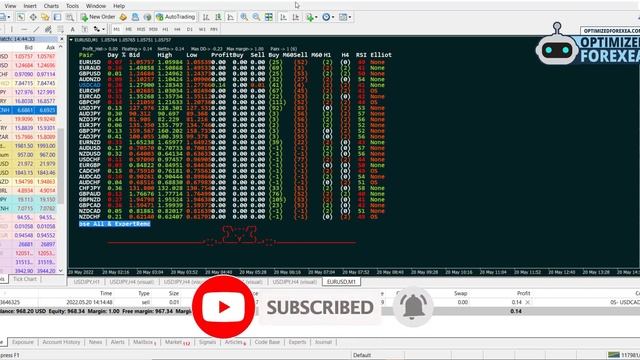Switch to the USDJPY,H1 chart tab
Viewport: 640px width, 360px height.
click(x=87, y=282)
